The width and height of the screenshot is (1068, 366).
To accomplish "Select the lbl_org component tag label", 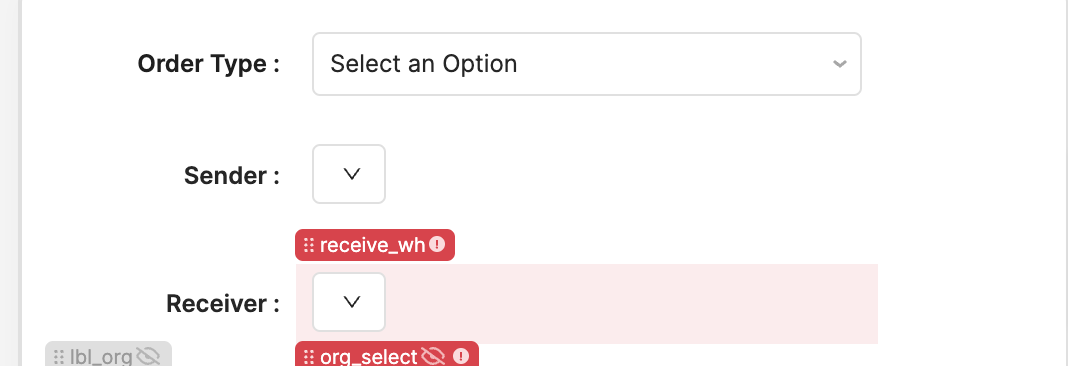I will [x=101, y=356].
